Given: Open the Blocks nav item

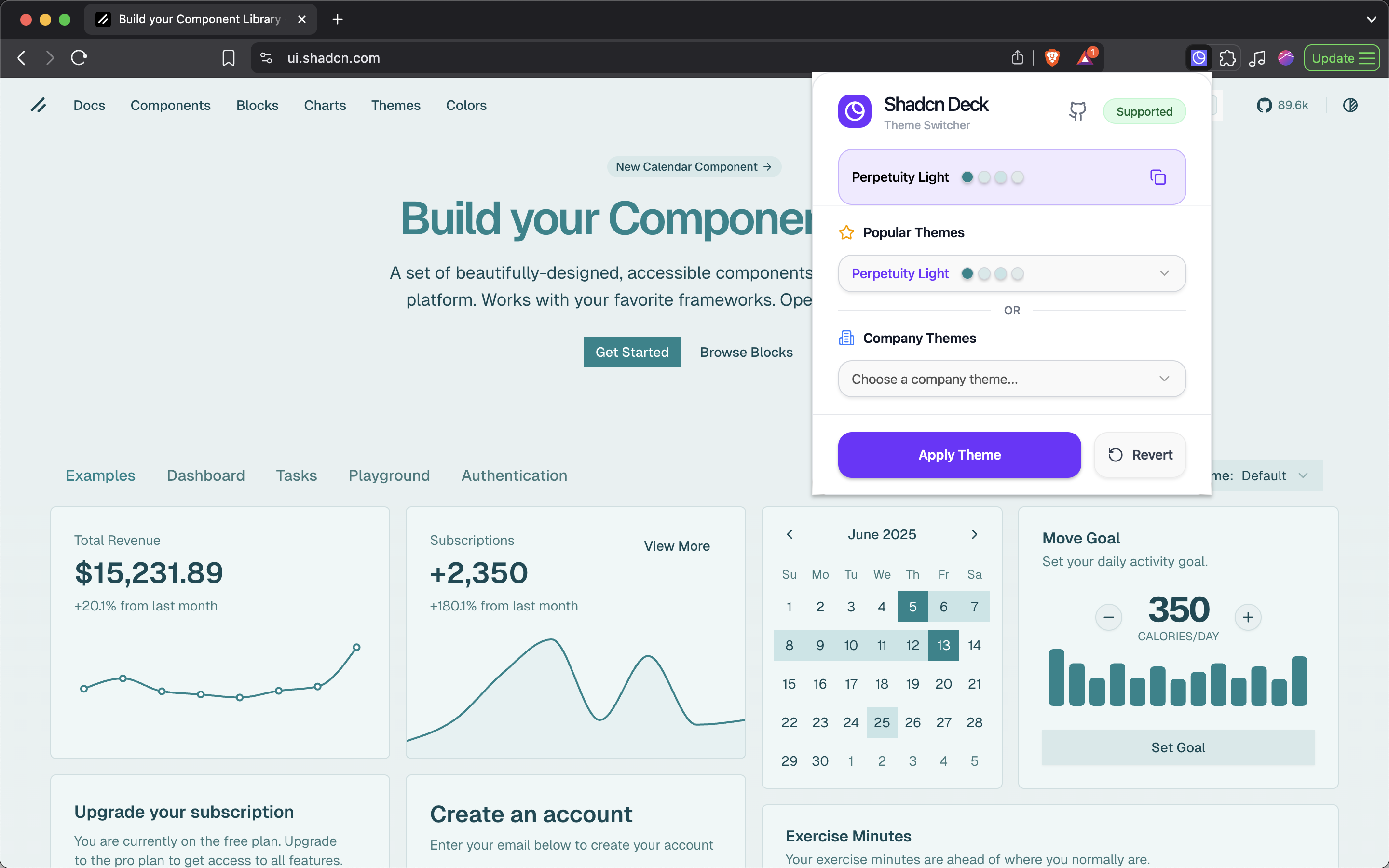Looking at the screenshot, I should pos(257,105).
